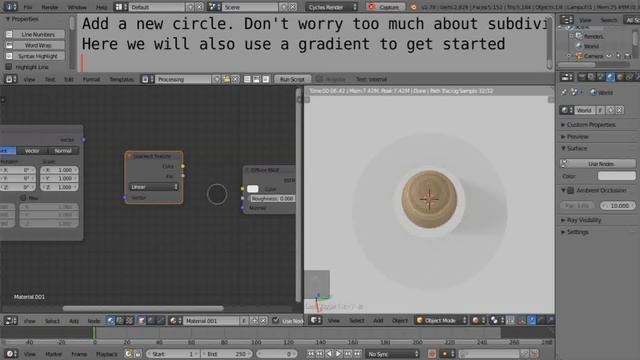The height and width of the screenshot is (360, 640).
Task: Click the node editor horizontal scrollbar
Action: [143, 308]
